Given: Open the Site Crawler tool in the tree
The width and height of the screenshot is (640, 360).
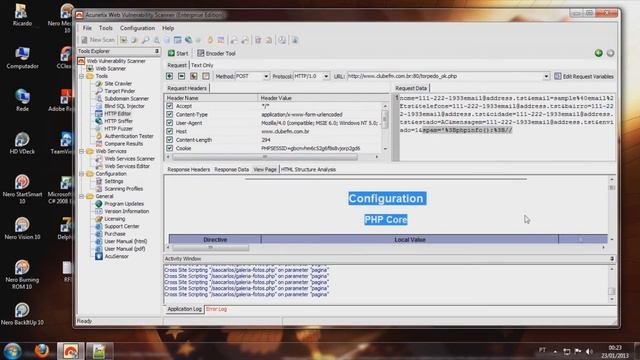Looking at the screenshot, I should pos(118,83).
